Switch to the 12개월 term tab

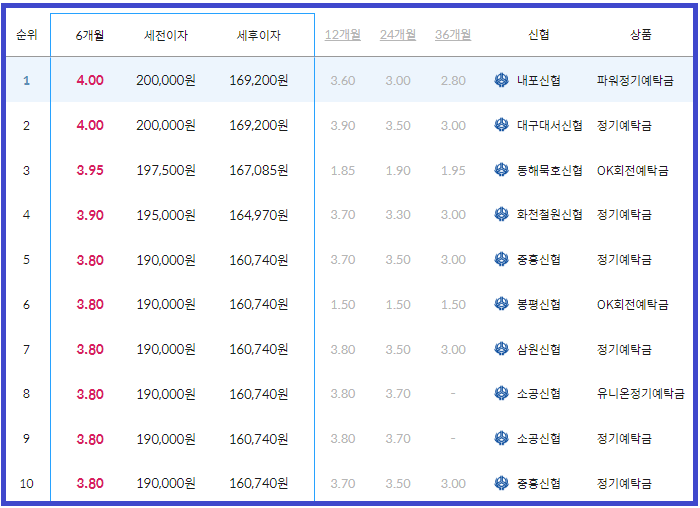[x=342, y=34]
